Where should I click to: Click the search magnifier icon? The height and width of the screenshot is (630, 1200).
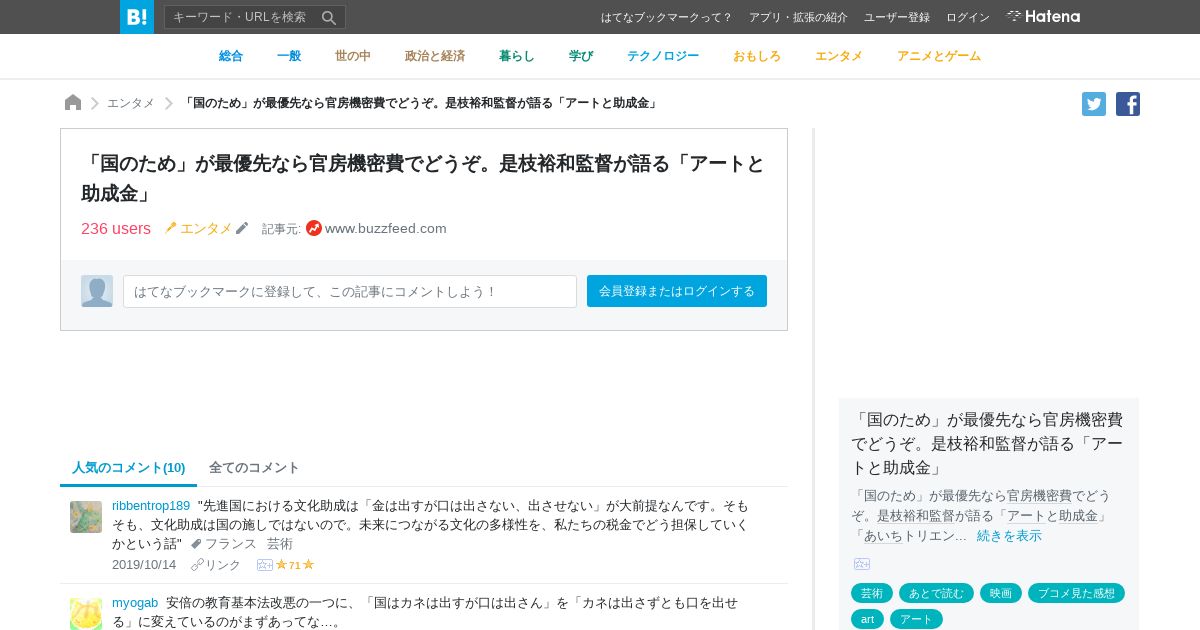[329, 17]
